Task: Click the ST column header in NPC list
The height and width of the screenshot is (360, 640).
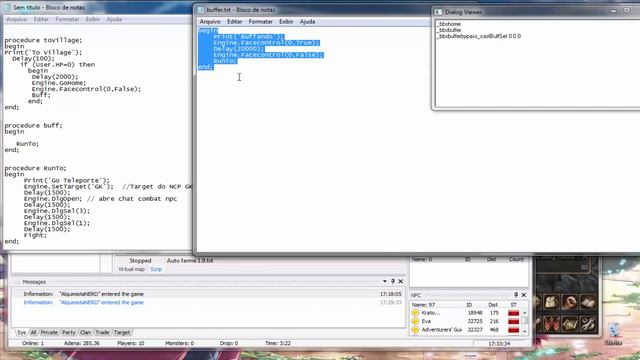Action: [x=513, y=305]
